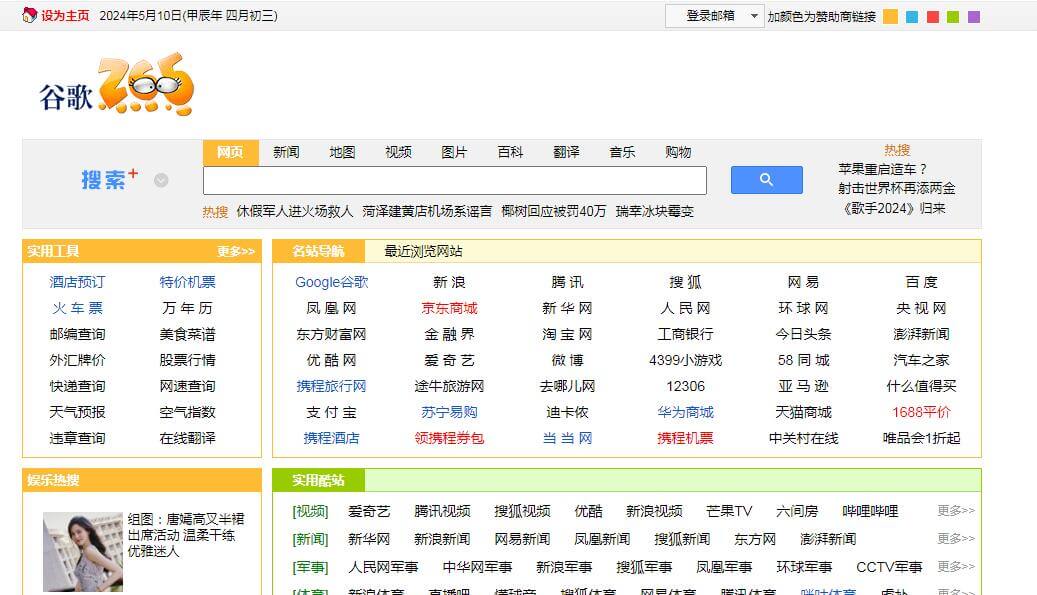The image size is (1037, 595).
Task: Click the red house homepage icon
Action: (x=29, y=15)
